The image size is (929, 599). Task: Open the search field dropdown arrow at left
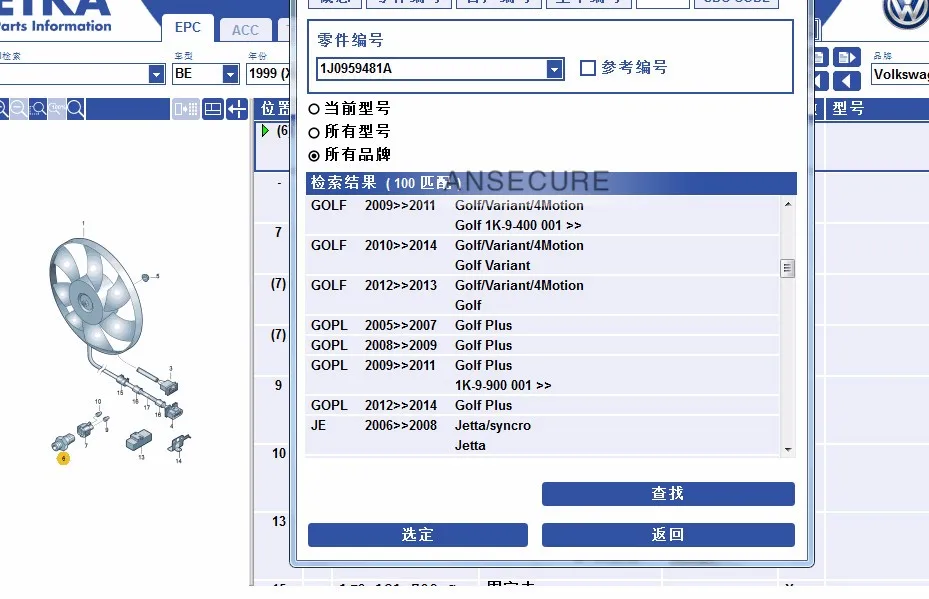tap(156, 74)
